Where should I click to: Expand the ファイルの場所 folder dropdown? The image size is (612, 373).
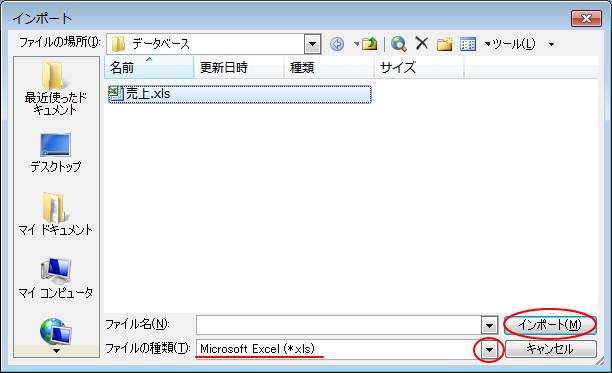point(312,44)
